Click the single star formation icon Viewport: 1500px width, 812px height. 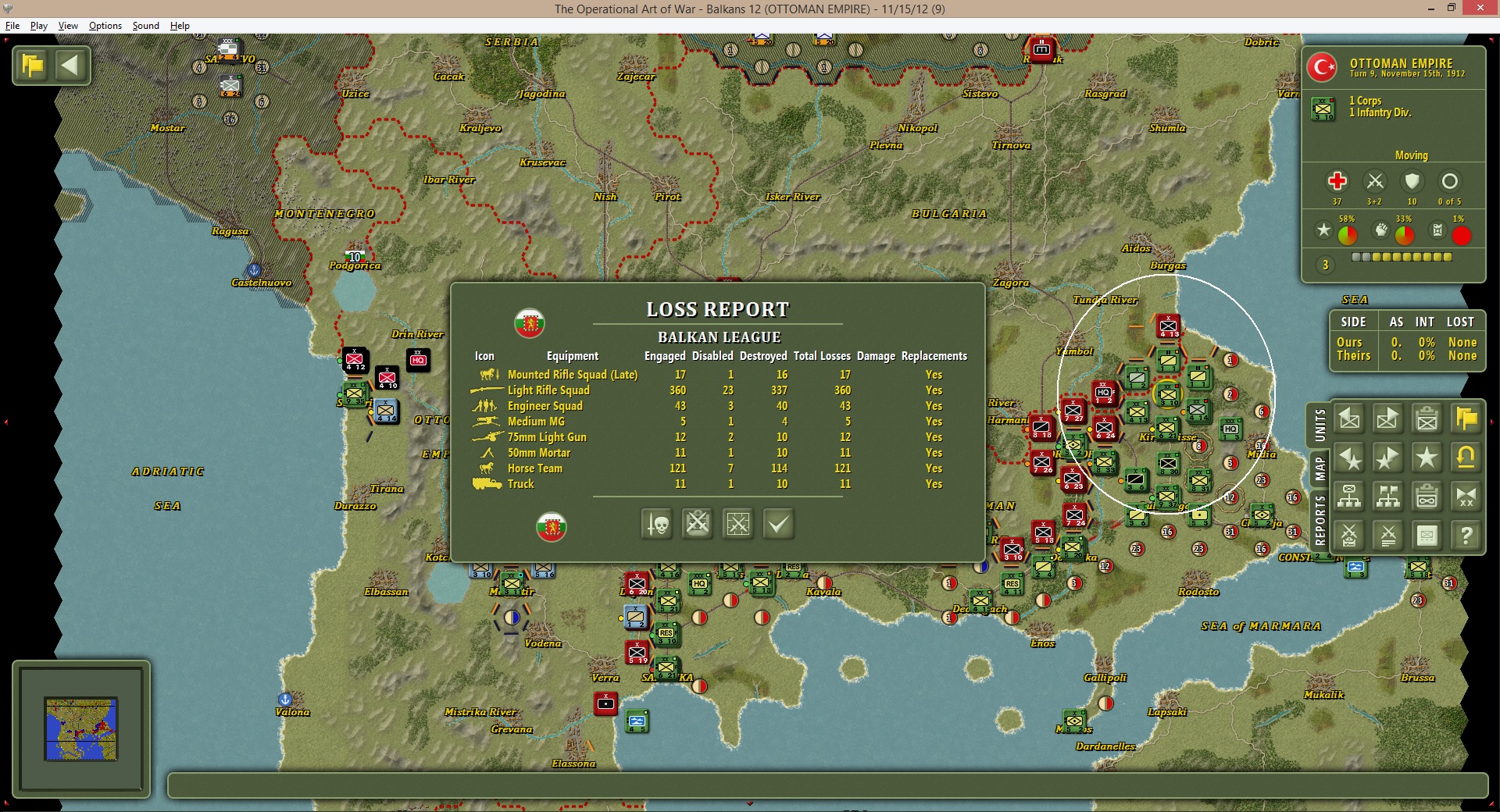coord(1427,458)
